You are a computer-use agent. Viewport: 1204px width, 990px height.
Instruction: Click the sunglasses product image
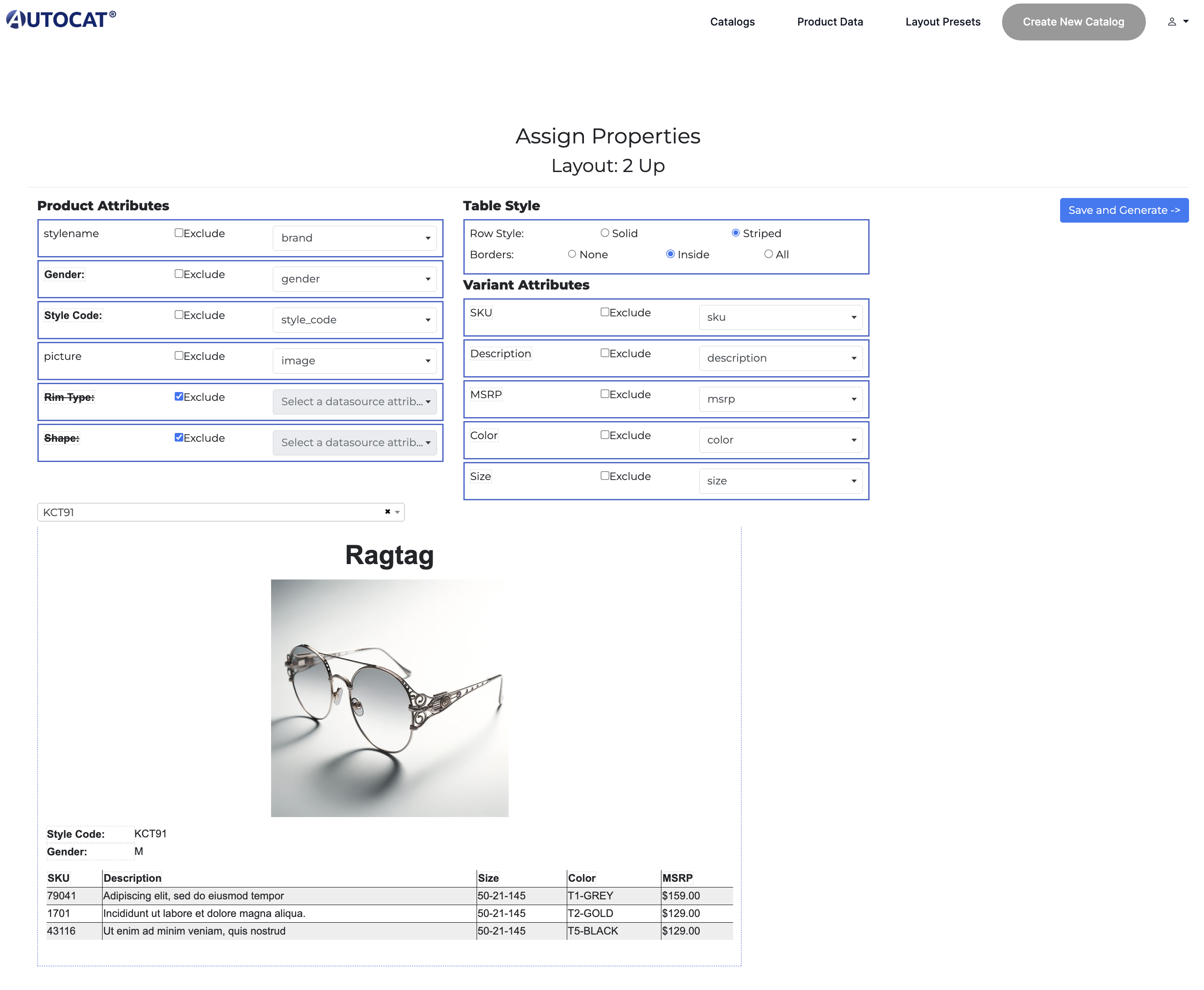(x=389, y=698)
